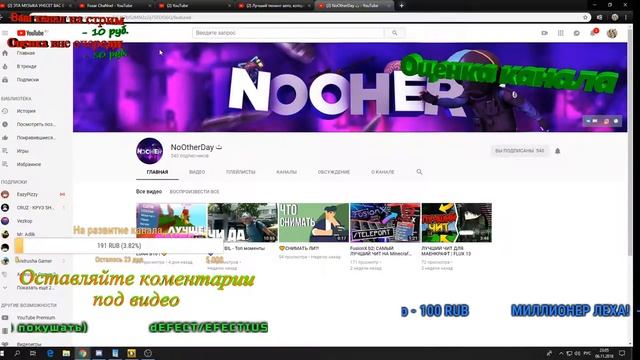
Task: Click the Windows Start button
Action: (3, 353)
